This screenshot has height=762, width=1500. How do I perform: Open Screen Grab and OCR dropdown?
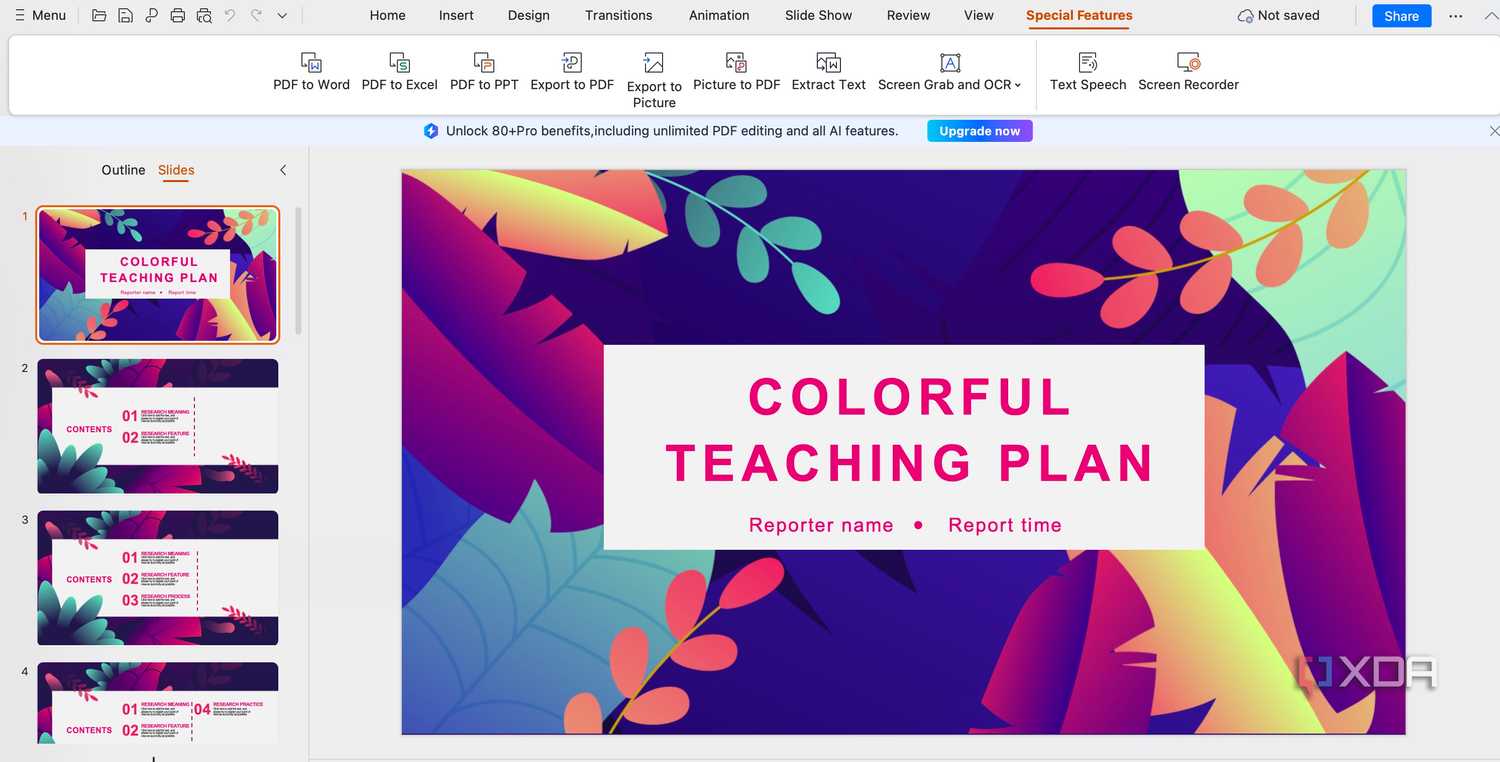click(x=949, y=72)
